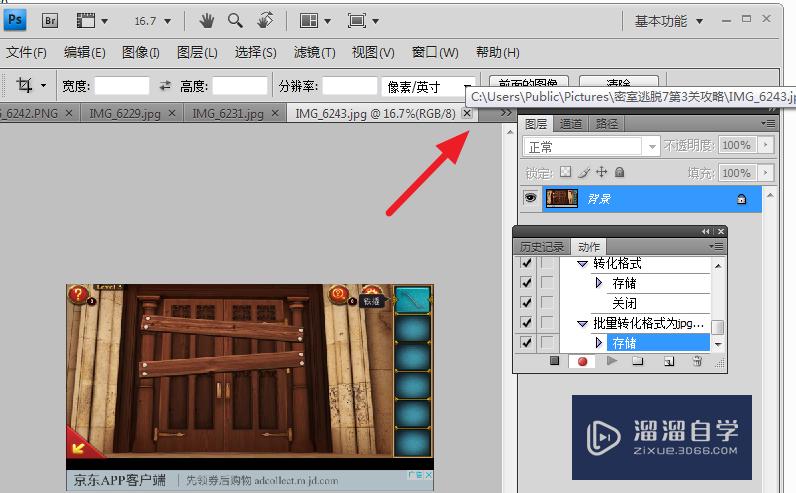
Task: Stop action playback or recording
Action: (554, 360)
